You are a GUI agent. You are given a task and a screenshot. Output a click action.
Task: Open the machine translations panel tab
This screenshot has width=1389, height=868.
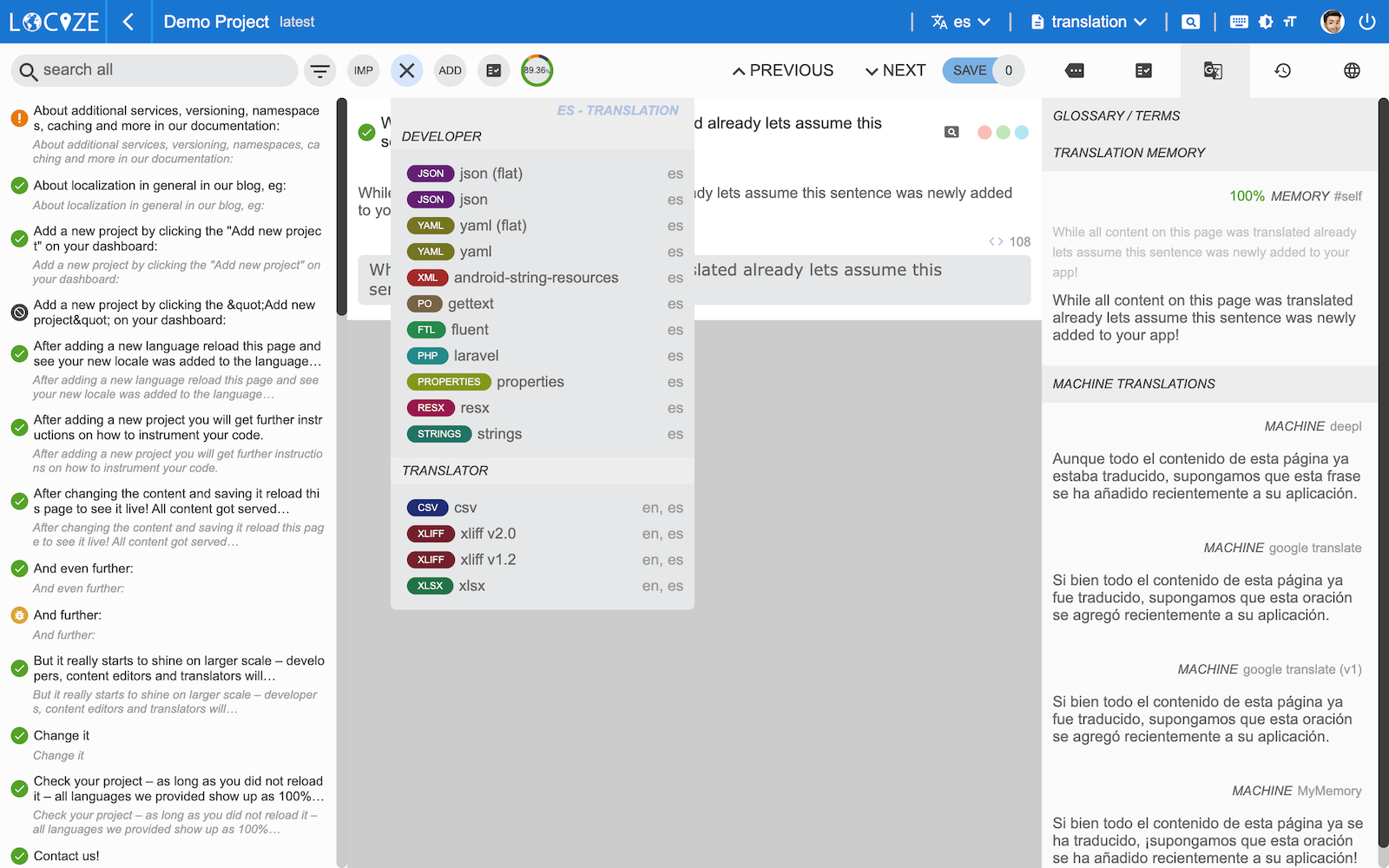pos(1214,71)
